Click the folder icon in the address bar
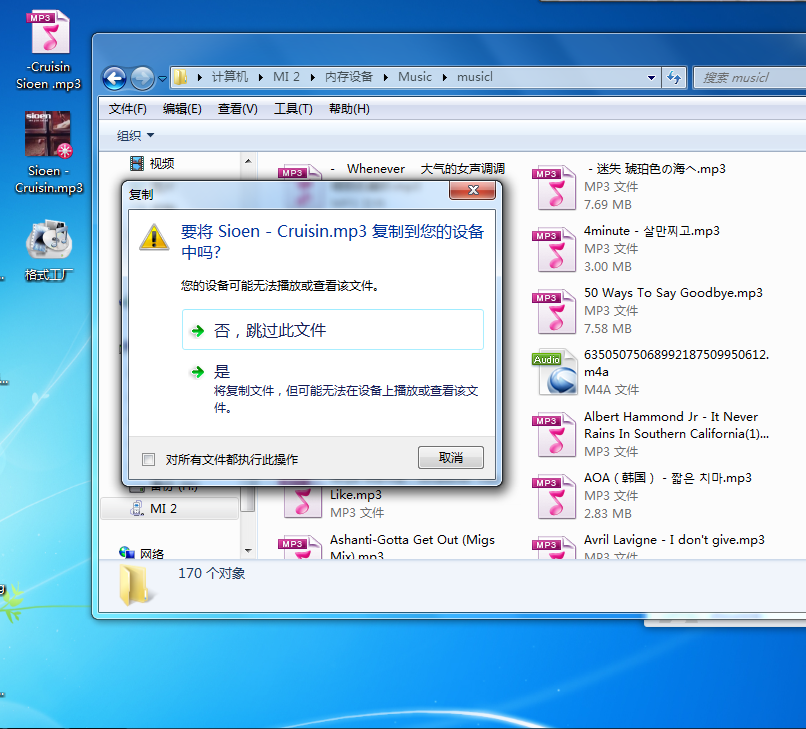This screenshot has height=729, width=806. coord(180,77)
